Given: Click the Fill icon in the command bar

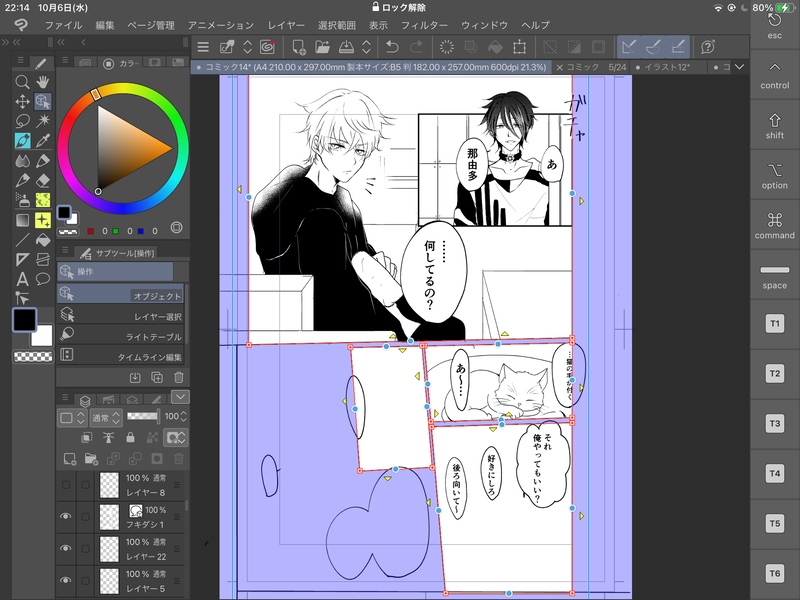Looking at the screenshot, I should pyautogui.click(x=495, y=47).
